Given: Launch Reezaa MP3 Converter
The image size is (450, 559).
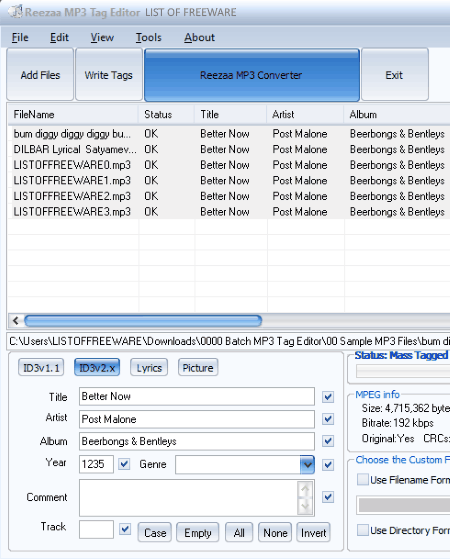Looking at the screenshot, I should tap(251, 75).
